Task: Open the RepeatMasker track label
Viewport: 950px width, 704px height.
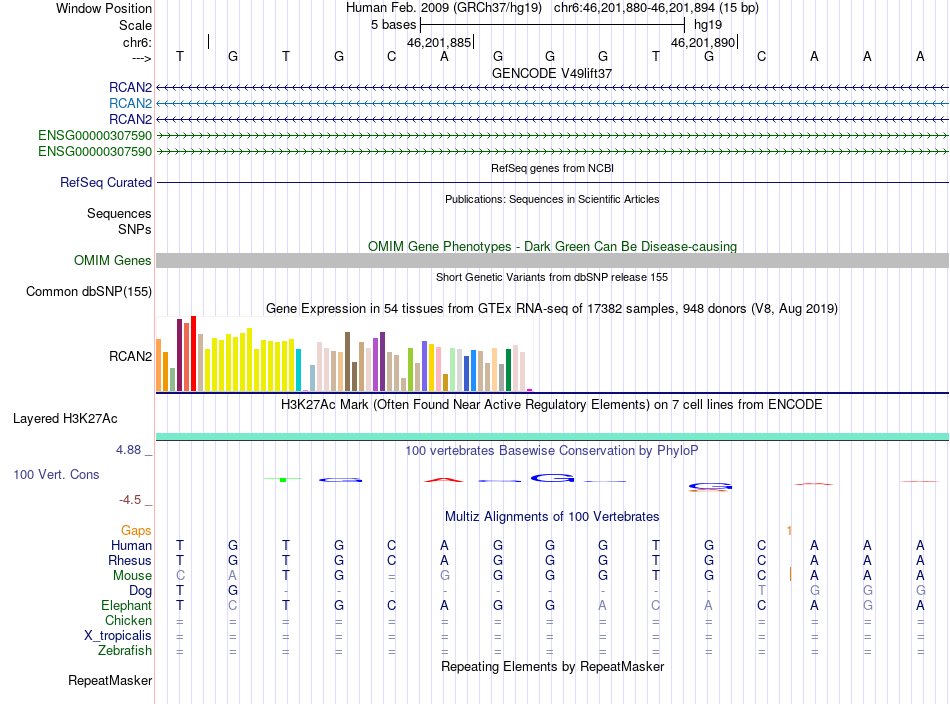Action: [x=110, y=680]
